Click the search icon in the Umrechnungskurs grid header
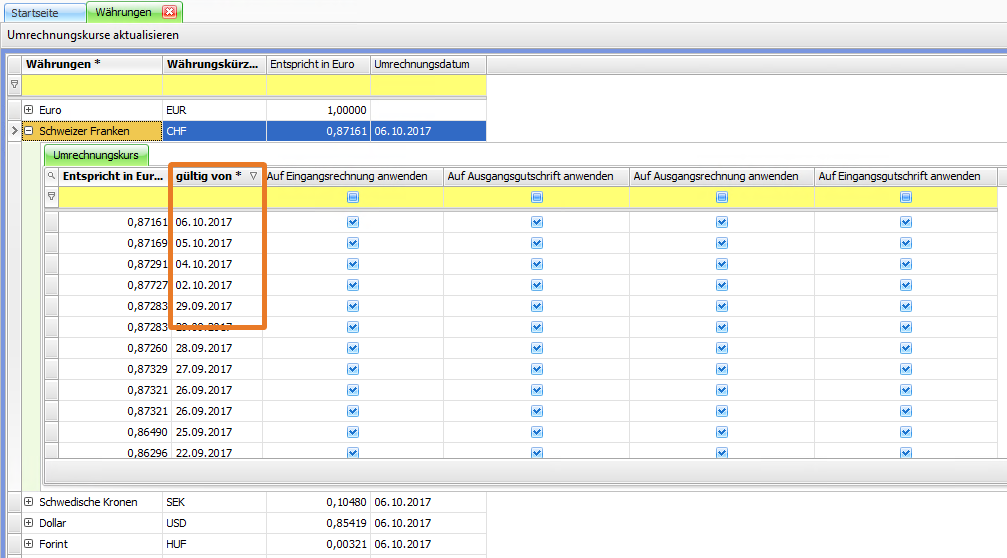 click(52, 176)
